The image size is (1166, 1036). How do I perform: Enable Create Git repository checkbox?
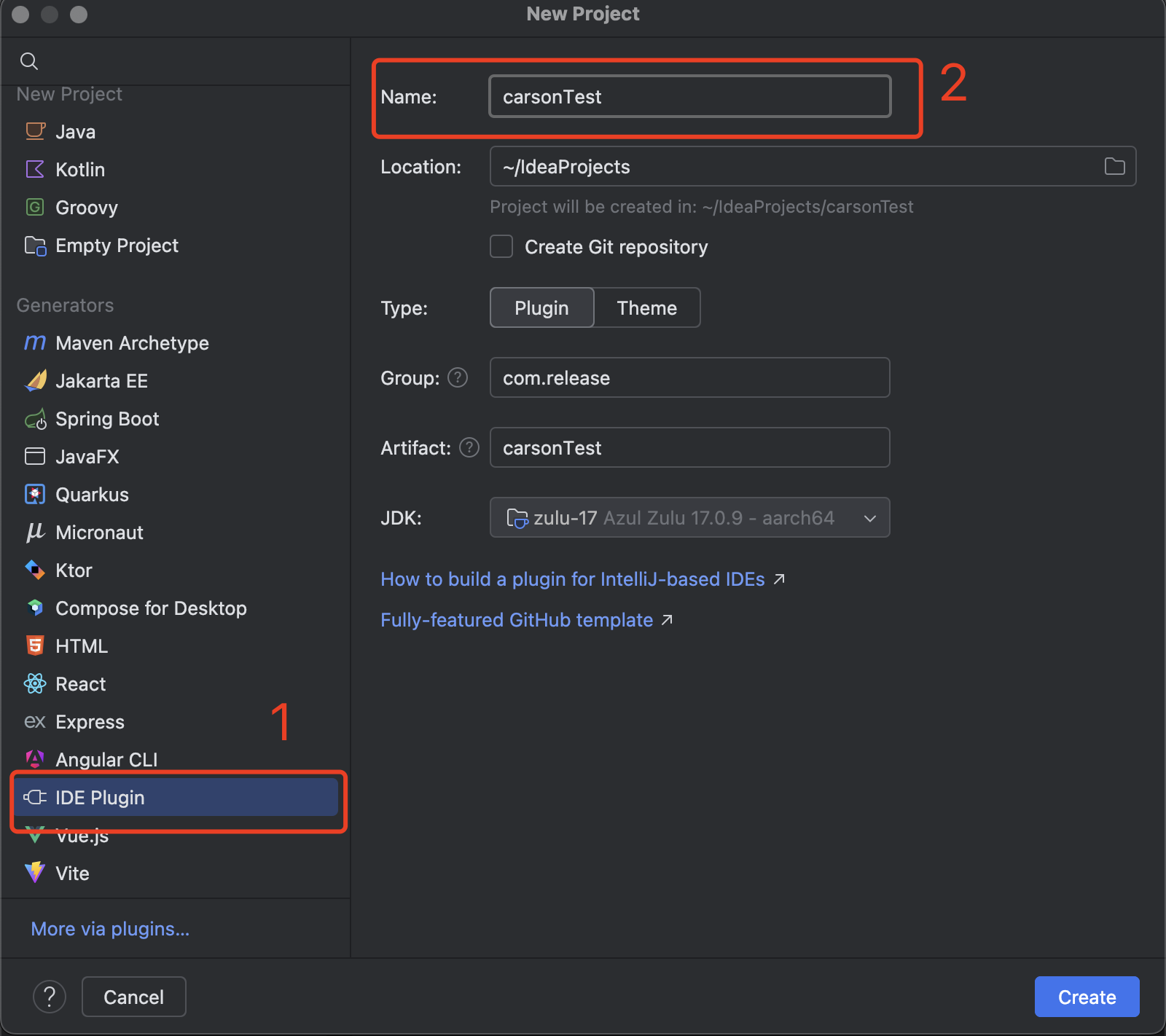[501, 246]
